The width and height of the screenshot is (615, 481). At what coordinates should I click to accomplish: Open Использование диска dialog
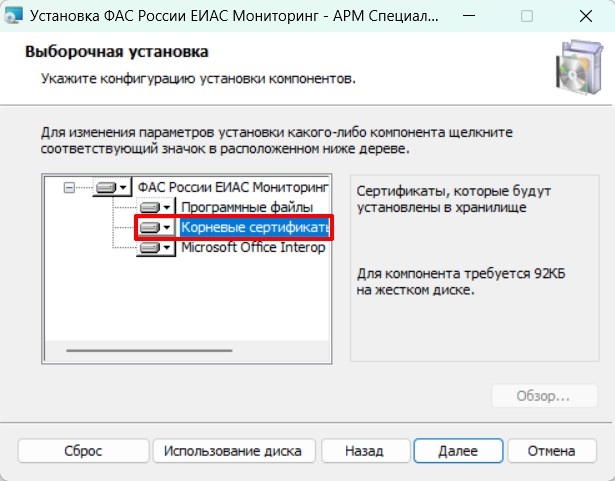click(233, 451)
